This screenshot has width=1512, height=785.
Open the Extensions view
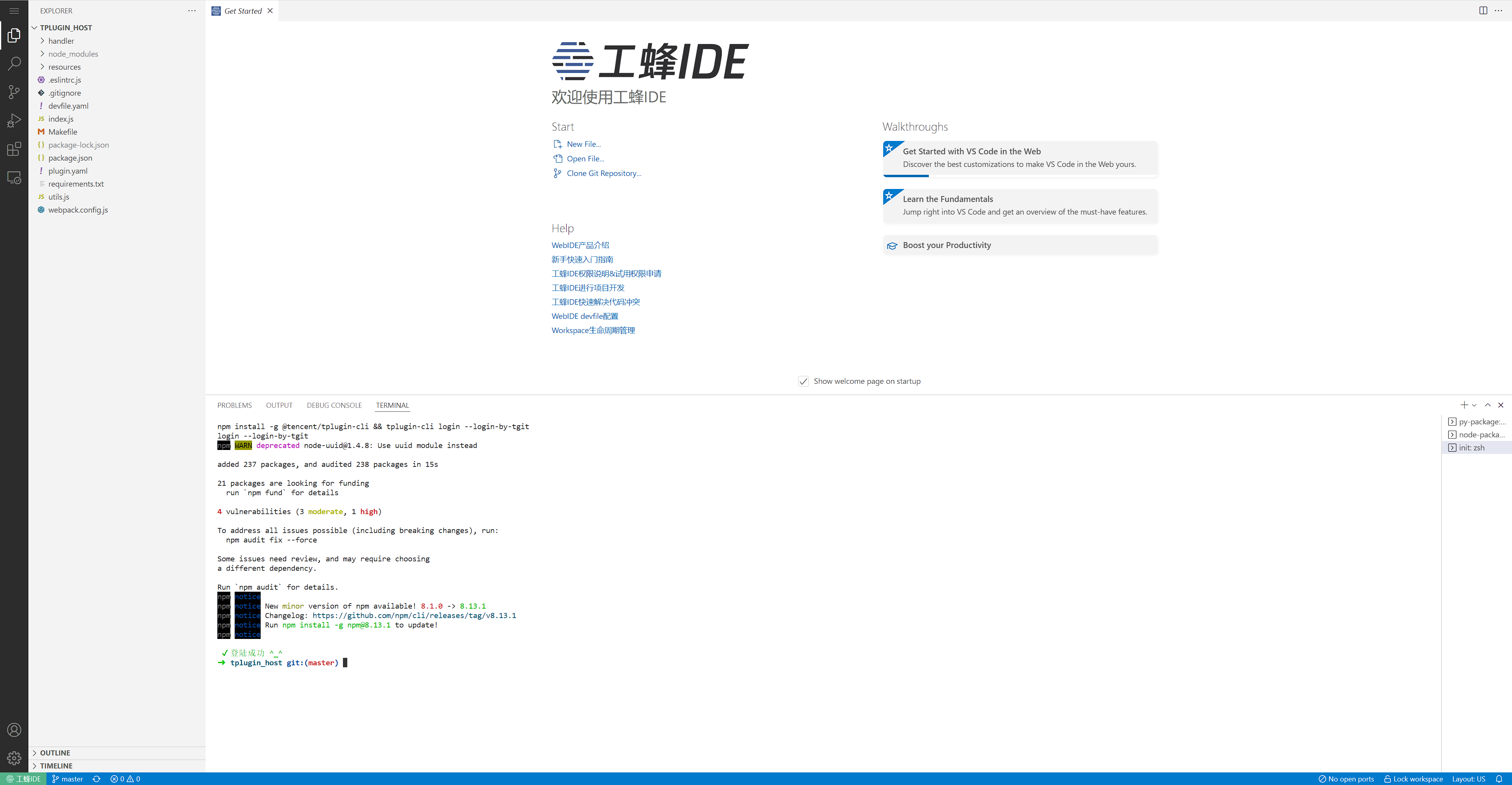pyautogui.click(x=14, y=148)
